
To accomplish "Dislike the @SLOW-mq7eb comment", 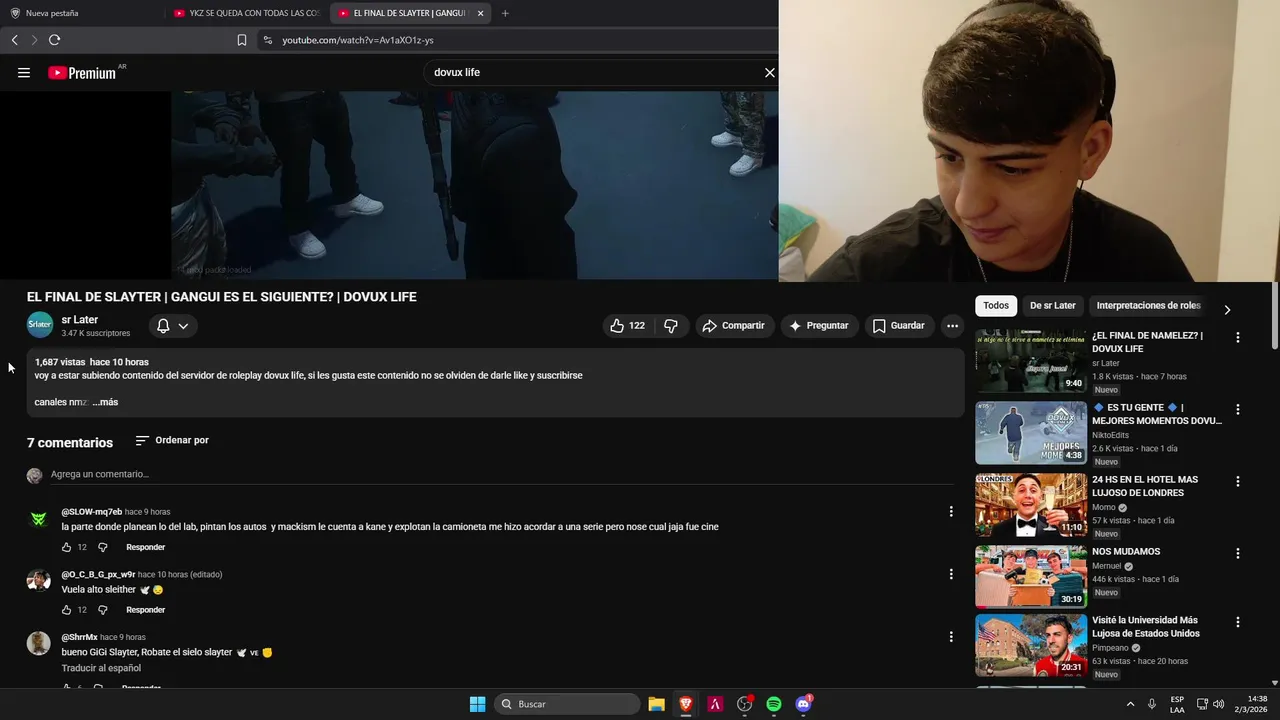I will [102, 547].
